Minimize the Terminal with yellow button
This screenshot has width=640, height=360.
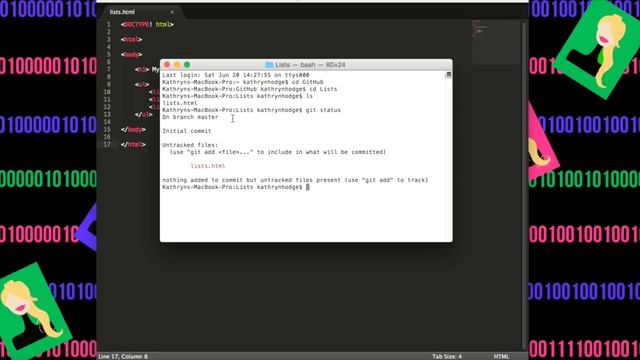[177, 64]
